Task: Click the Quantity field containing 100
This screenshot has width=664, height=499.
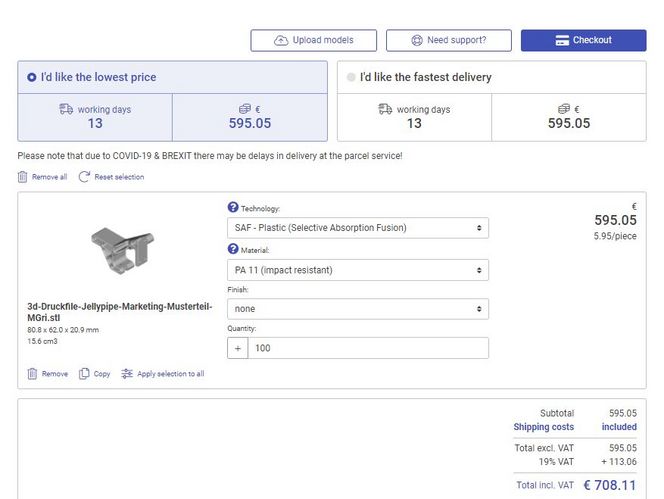Action: coord(368,348)
